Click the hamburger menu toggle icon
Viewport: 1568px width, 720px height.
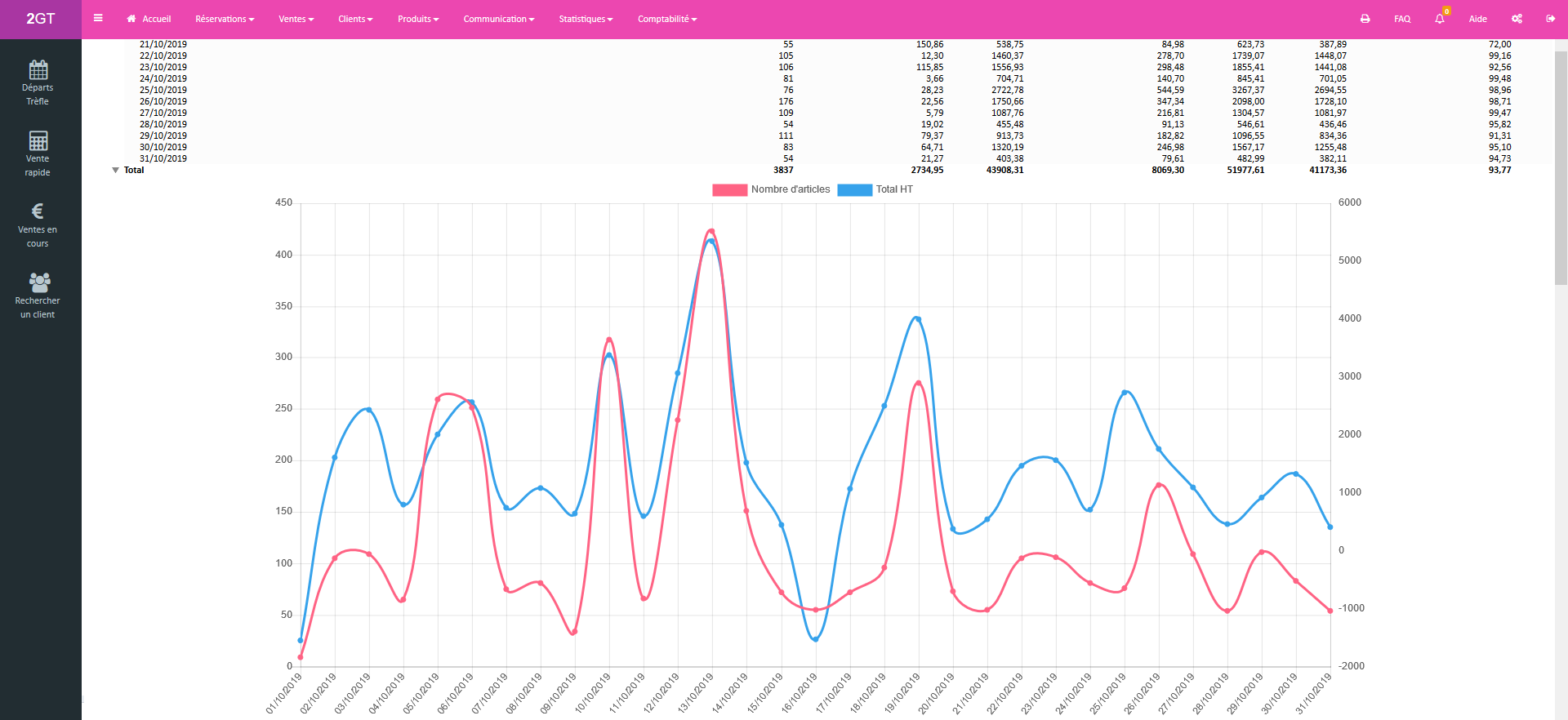pyautogui.click(x=98, y=18)
